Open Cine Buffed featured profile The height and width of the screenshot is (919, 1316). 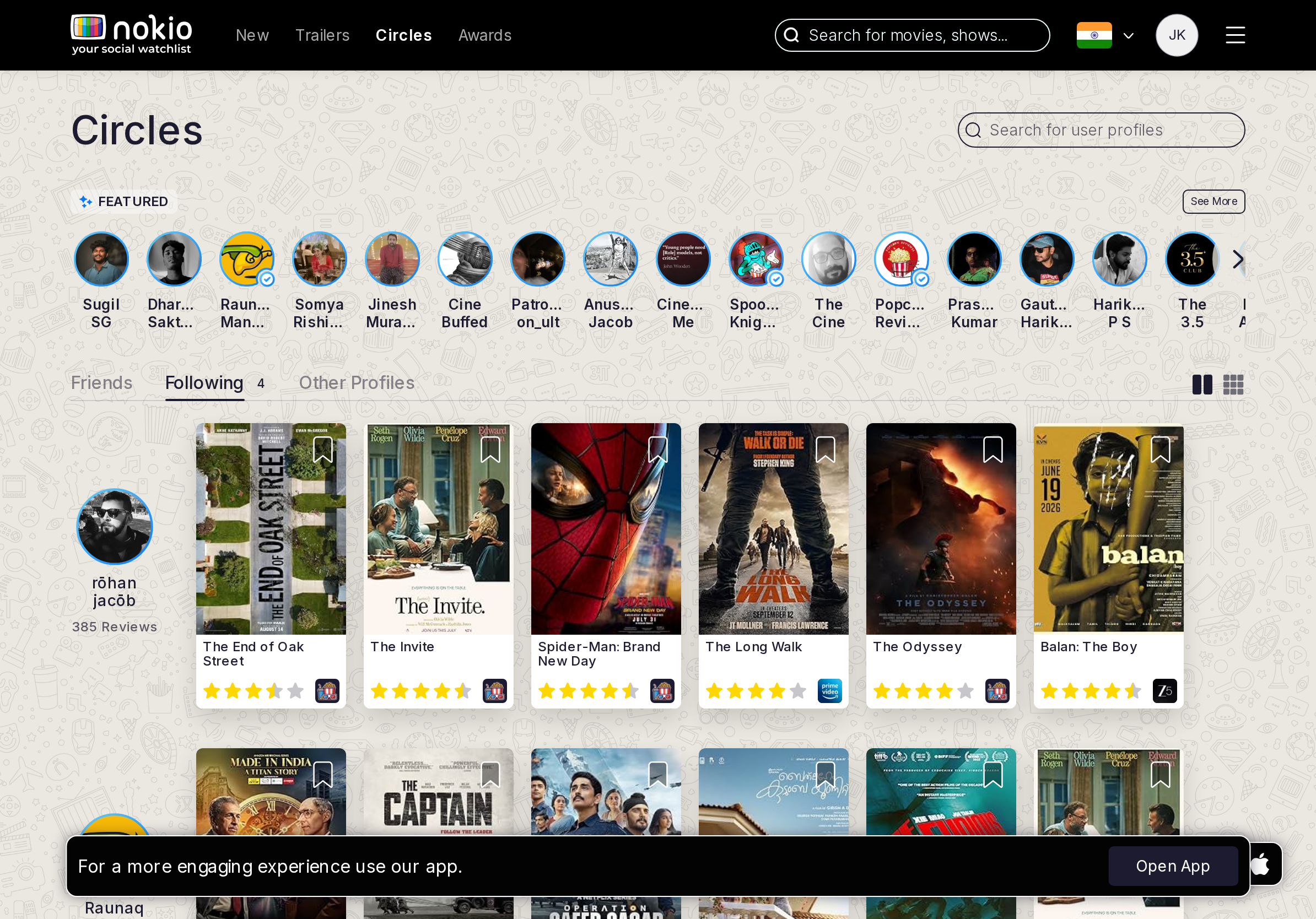(x=465, y=259)
